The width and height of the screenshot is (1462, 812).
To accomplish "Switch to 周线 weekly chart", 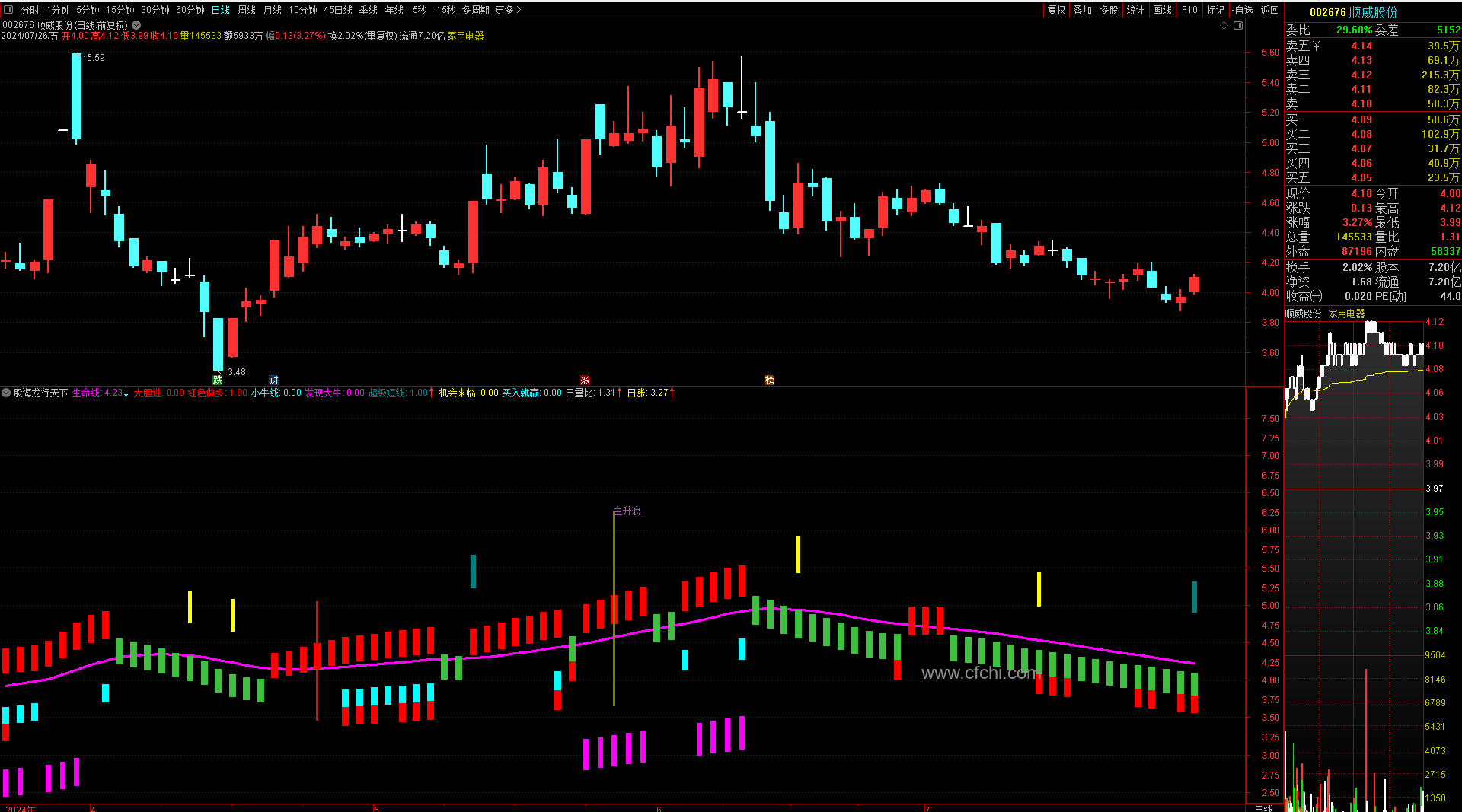I will coord(247,10).
